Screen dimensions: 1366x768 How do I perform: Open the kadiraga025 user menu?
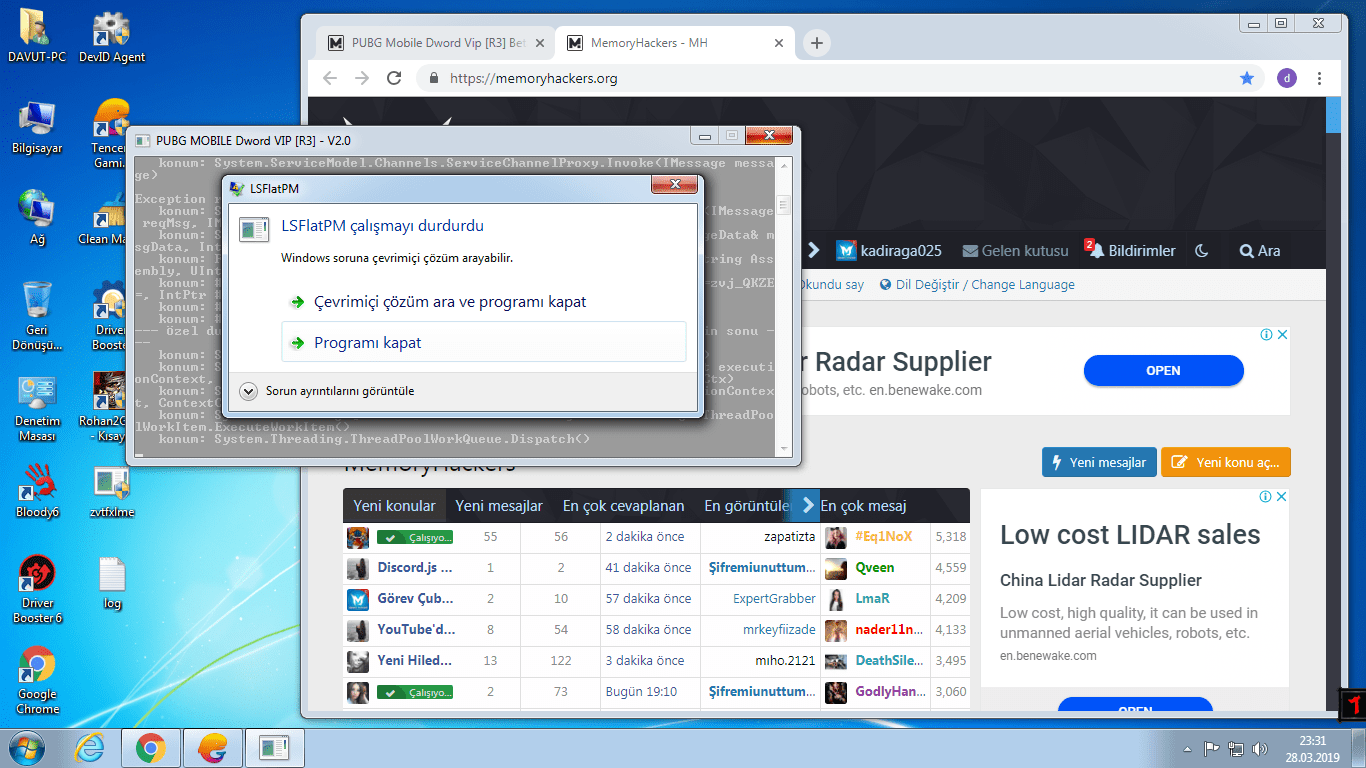(889, 251)
